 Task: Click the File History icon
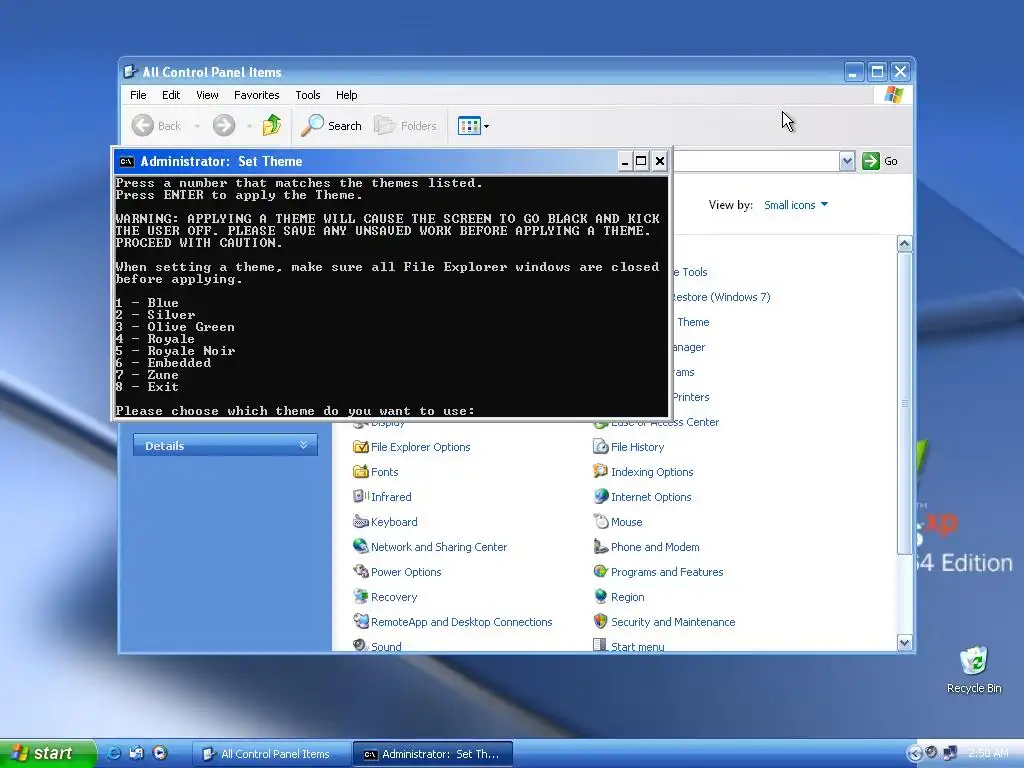pyautogui.click(x=600, y=447)
